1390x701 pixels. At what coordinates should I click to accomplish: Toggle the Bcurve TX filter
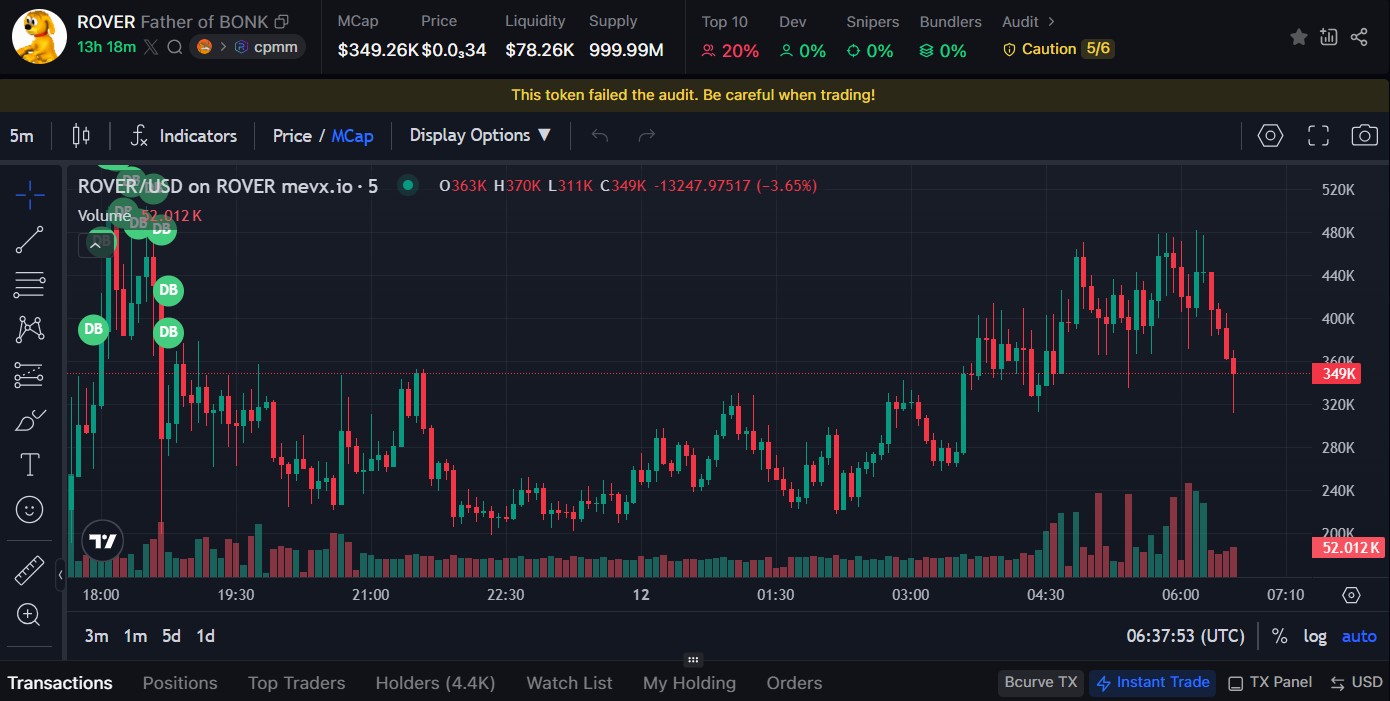click(1041, 683)
